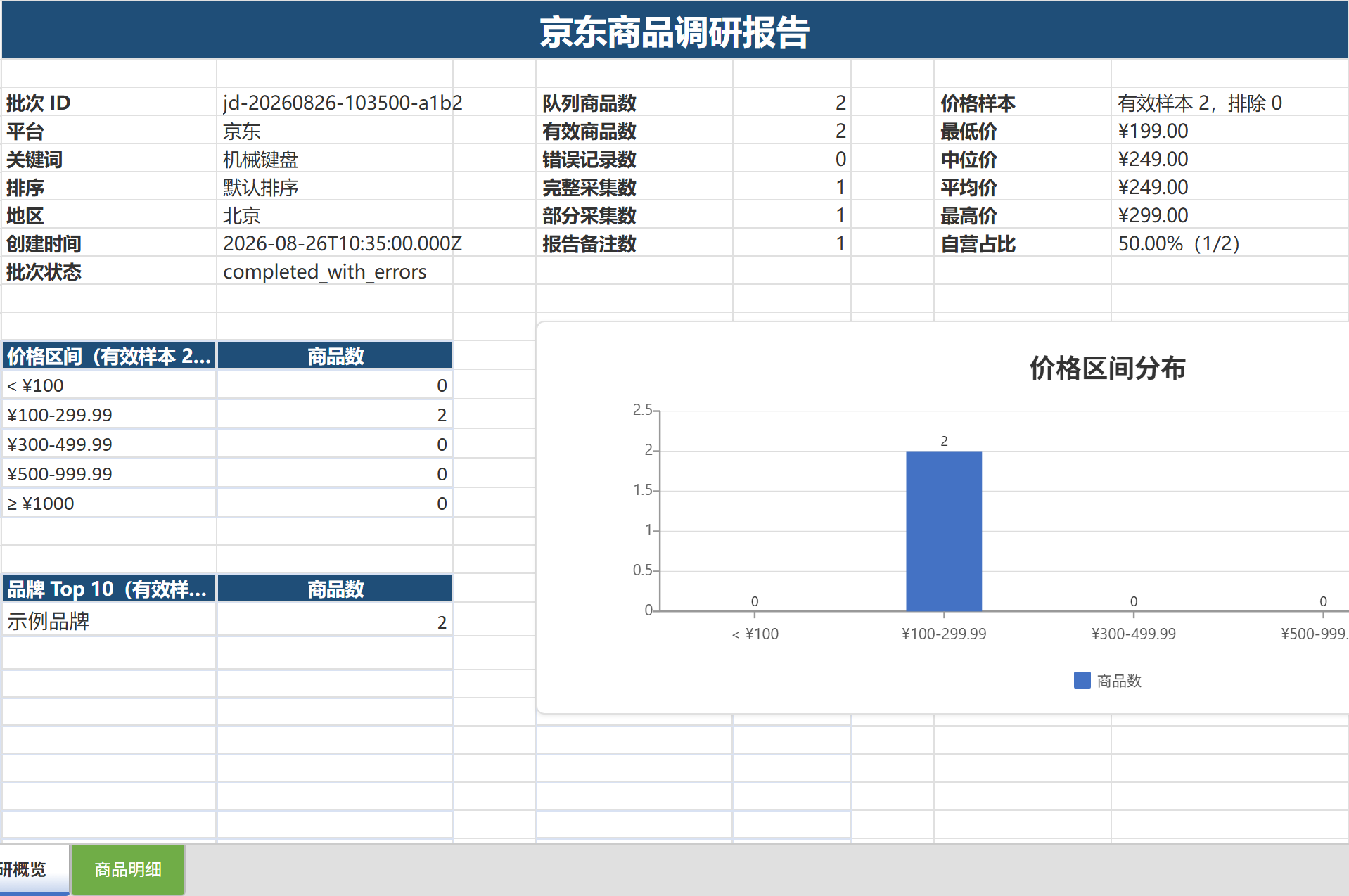Click the 完整采集数 label cell
This screenshot has height=896, width=1349.
(x=634, y=187)
